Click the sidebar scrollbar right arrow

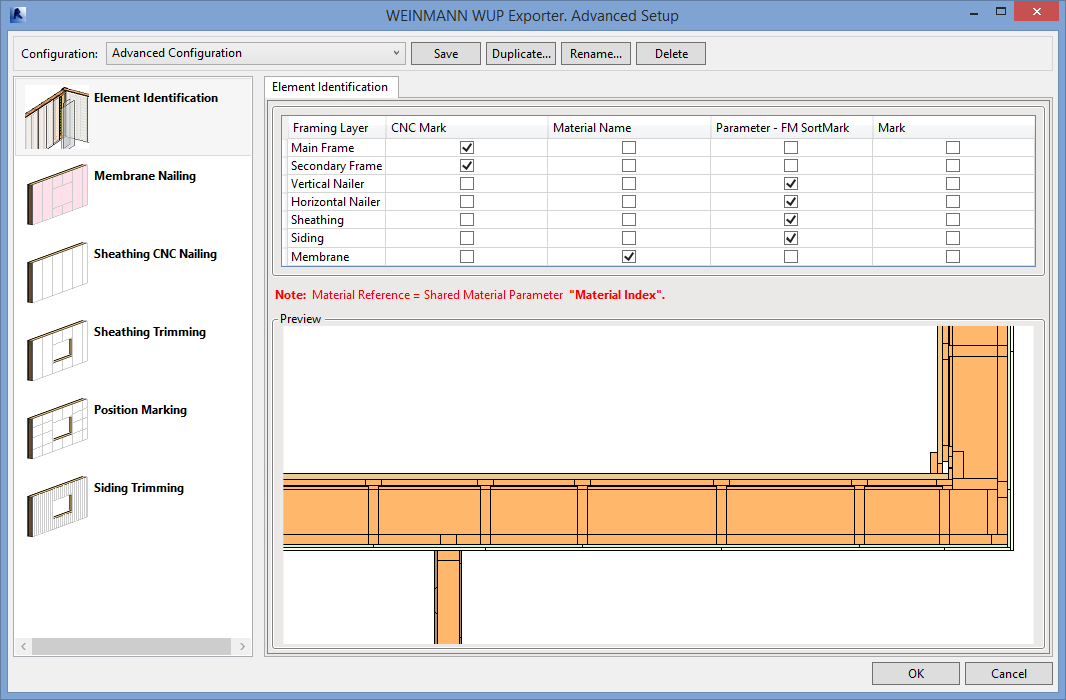[242, 646]
